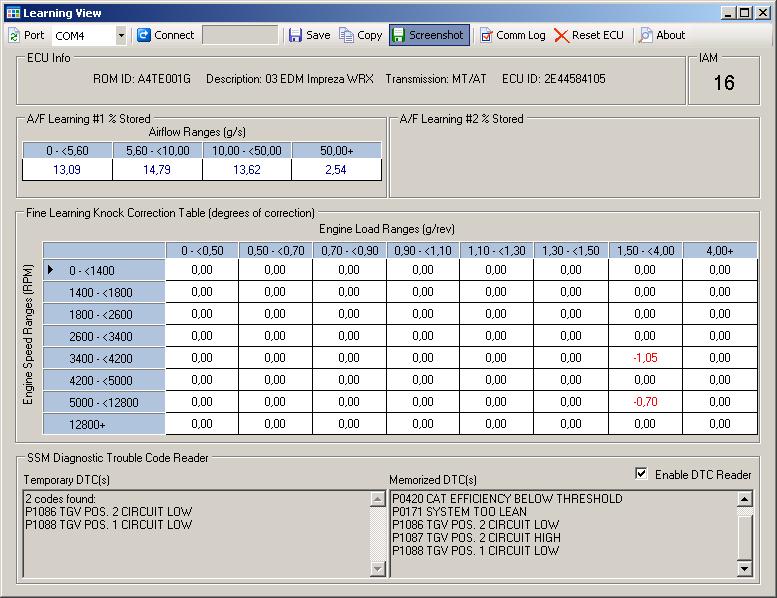The height and width of the screenshot is (598, 777).
Task: Click the -1,05 knock correction cell
Action: (645, 358)
